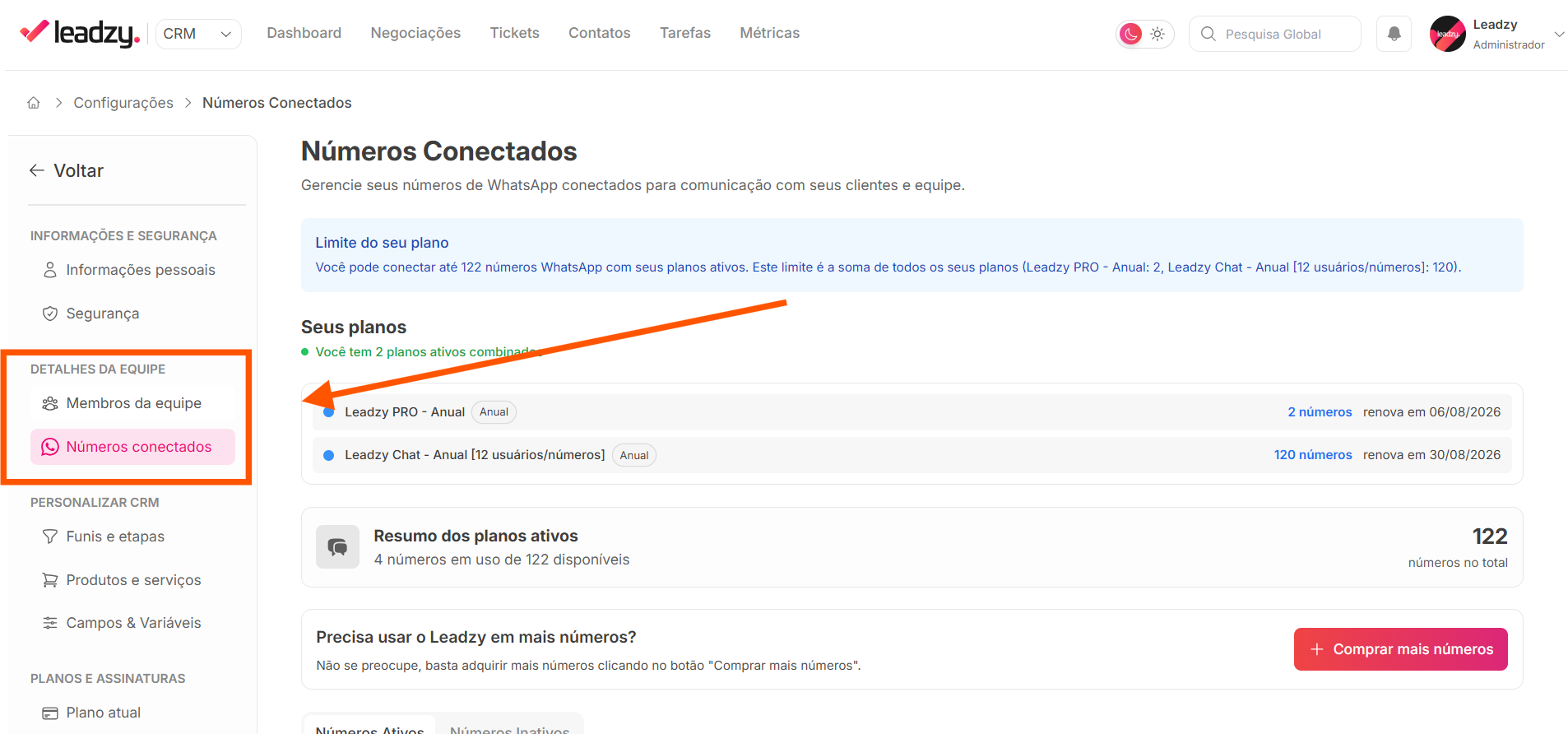Focus the Pesquisa Global search field

[x=1274, y=34]
